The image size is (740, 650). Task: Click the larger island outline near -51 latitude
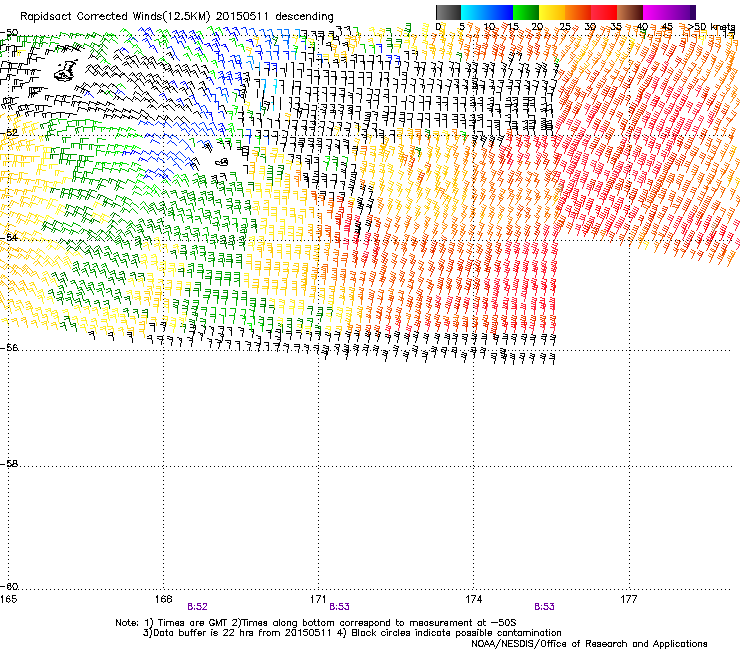click(65, 70)
